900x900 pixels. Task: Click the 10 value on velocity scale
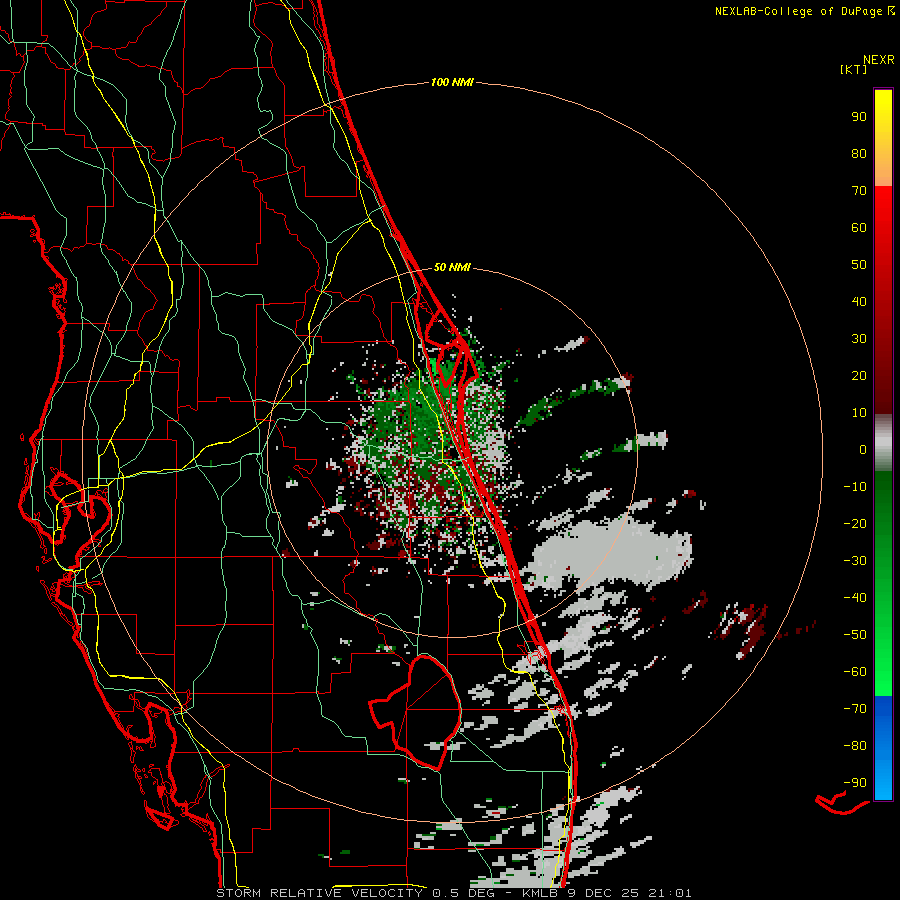click(x=859, y=413)
